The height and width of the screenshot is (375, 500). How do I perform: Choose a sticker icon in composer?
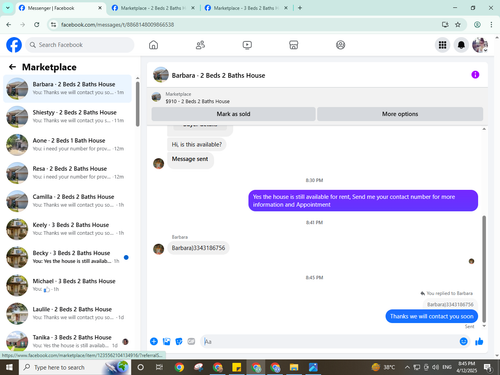pos(179,341)
